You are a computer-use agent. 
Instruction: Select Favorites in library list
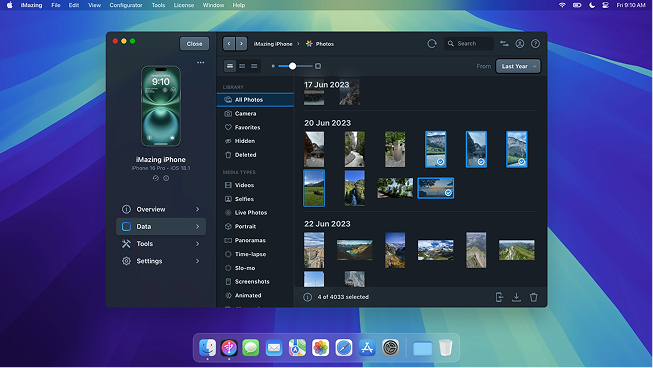point(255,127)
